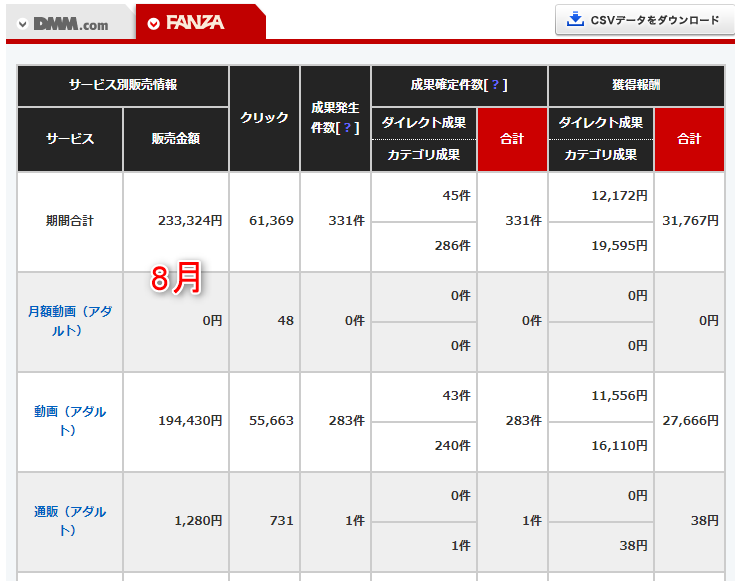
Task: Click the red 合計 header under 成果確定件数
Action: click(x=512, y=139)
